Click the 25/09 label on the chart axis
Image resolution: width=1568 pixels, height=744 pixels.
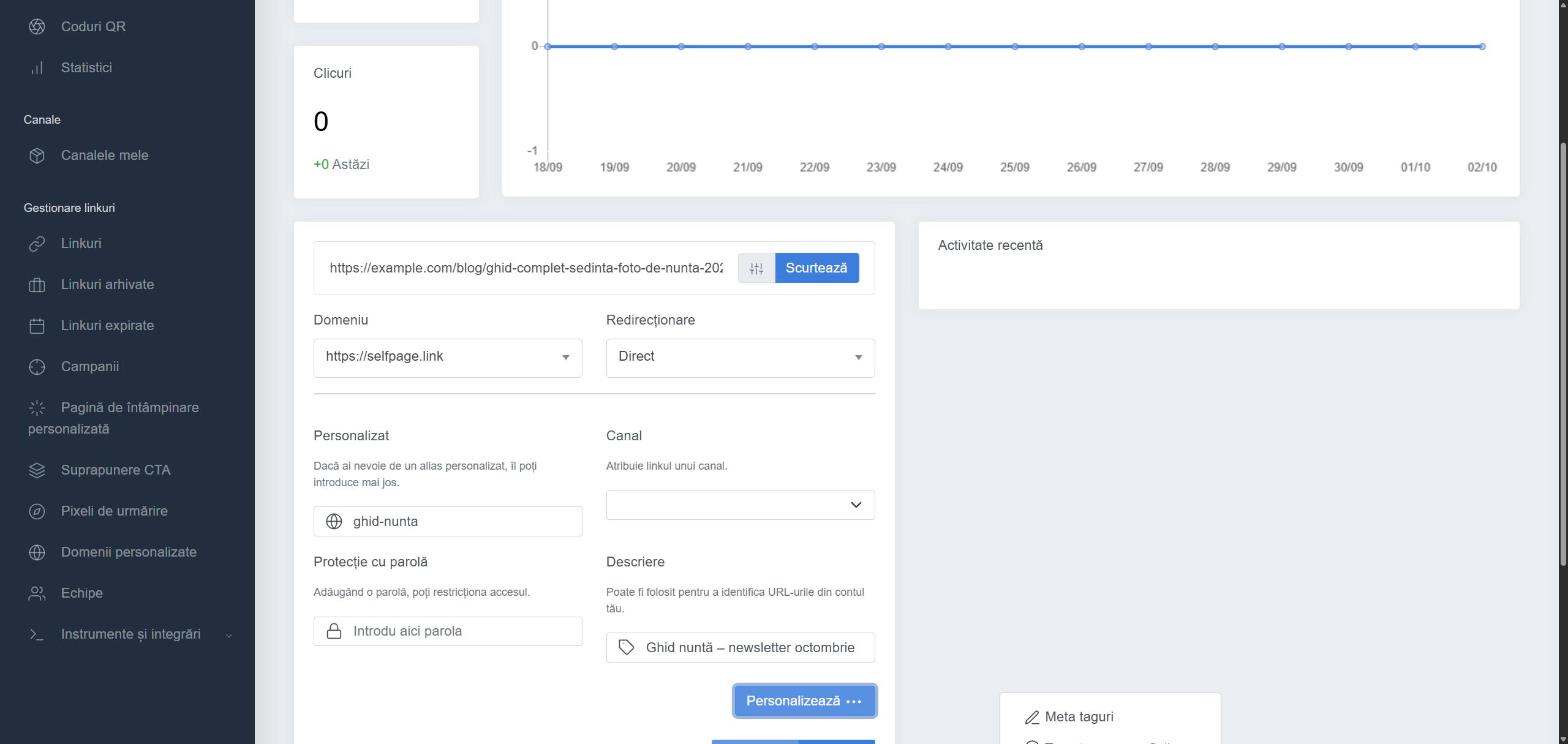click(1015, 167)
